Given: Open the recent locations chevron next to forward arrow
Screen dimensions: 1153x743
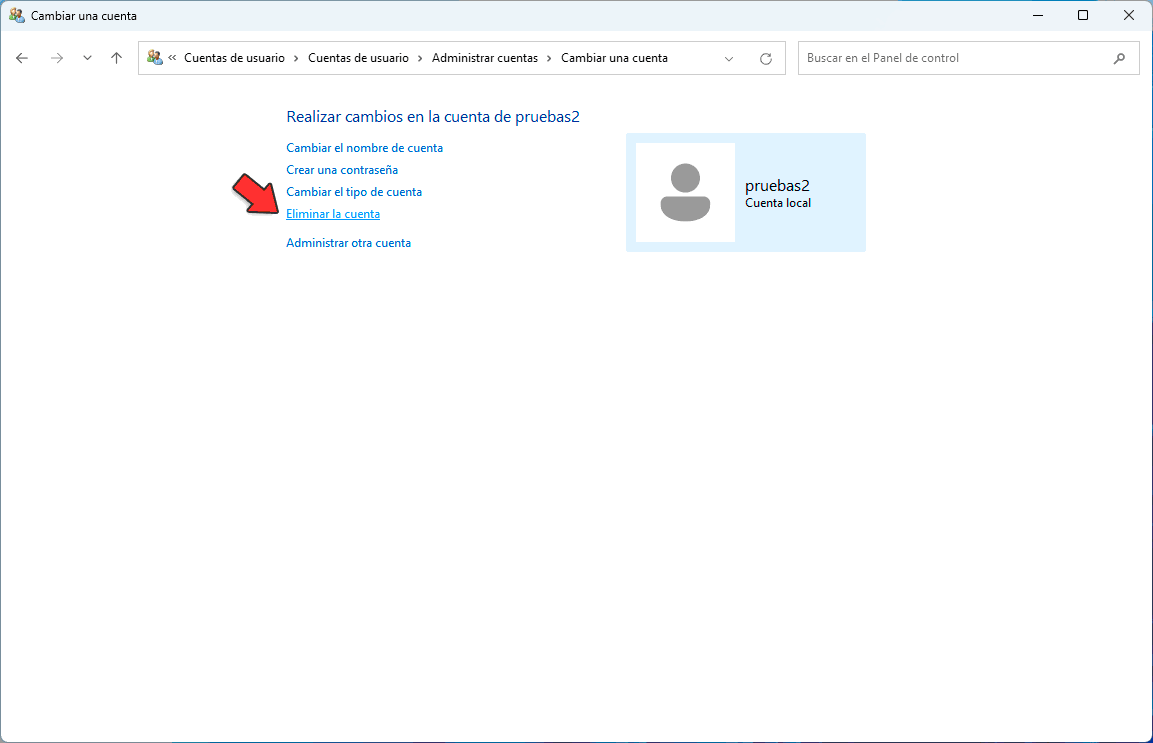Looking at the screenshot, I should pyautogui.click(x=87, y=58).
